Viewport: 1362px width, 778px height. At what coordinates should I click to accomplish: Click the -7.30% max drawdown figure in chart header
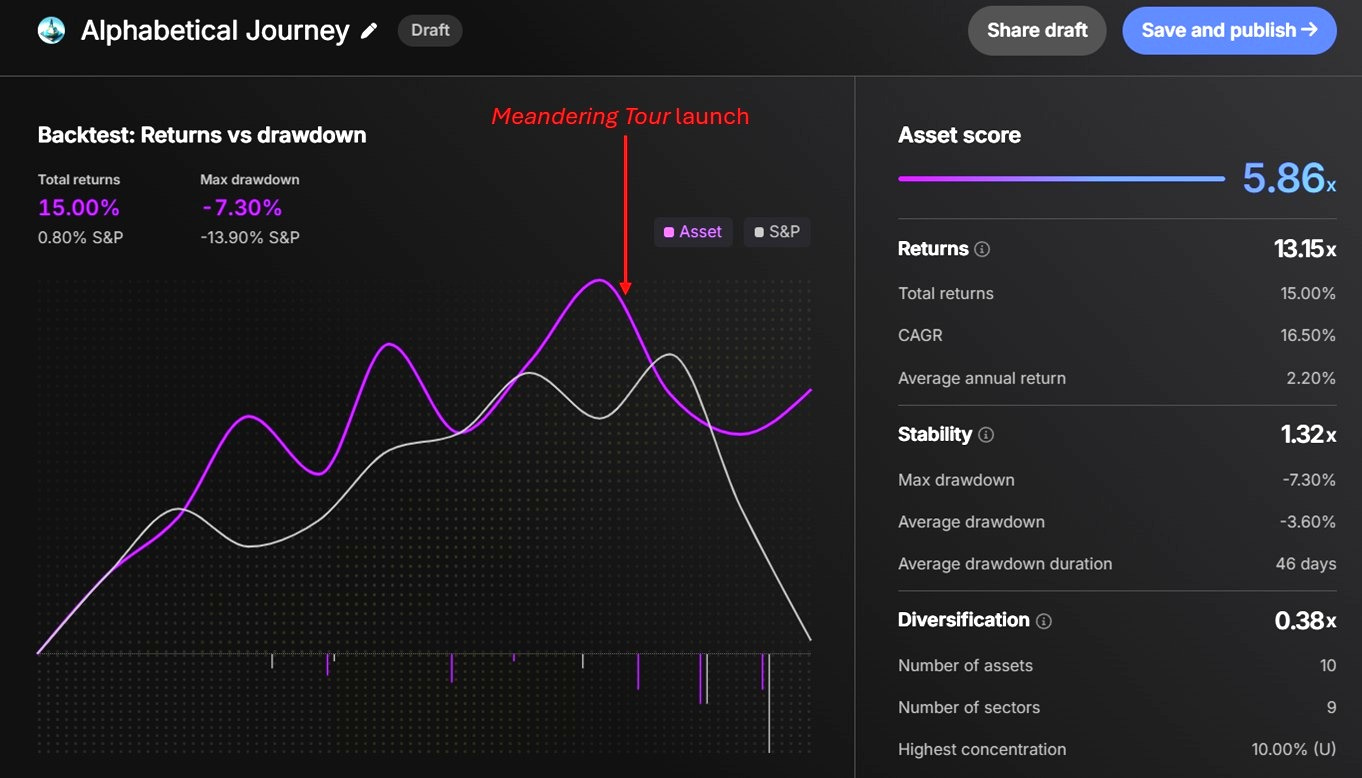tap(241, 208)
